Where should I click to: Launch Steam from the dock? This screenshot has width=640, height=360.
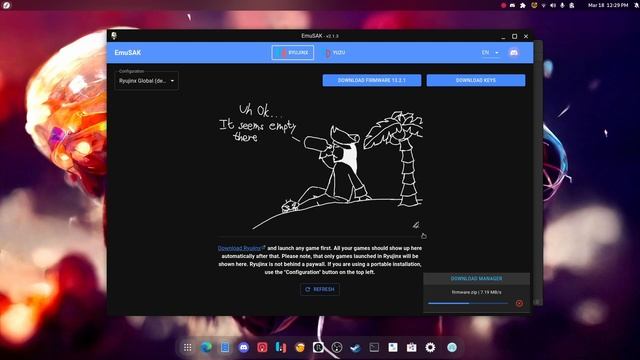(x=356, y=347)
